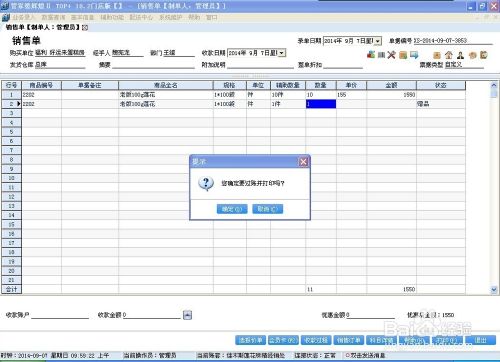
Task: Click product code '2202' in row 2
Action: click(x=41, y=104)
